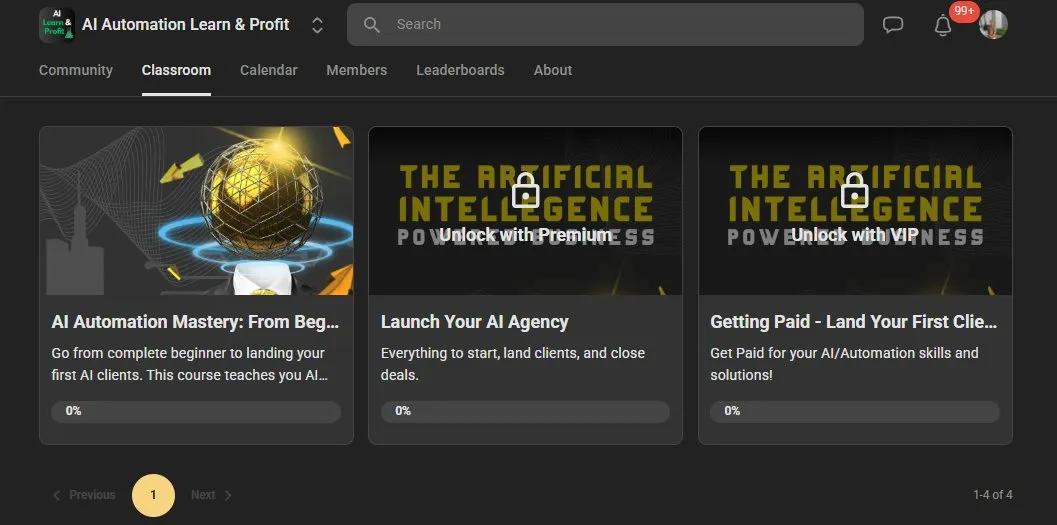Viewport: 1057px width, 525px height.
Task: Click the lock icon on Getting Paid course
Action: coord(855,192)
